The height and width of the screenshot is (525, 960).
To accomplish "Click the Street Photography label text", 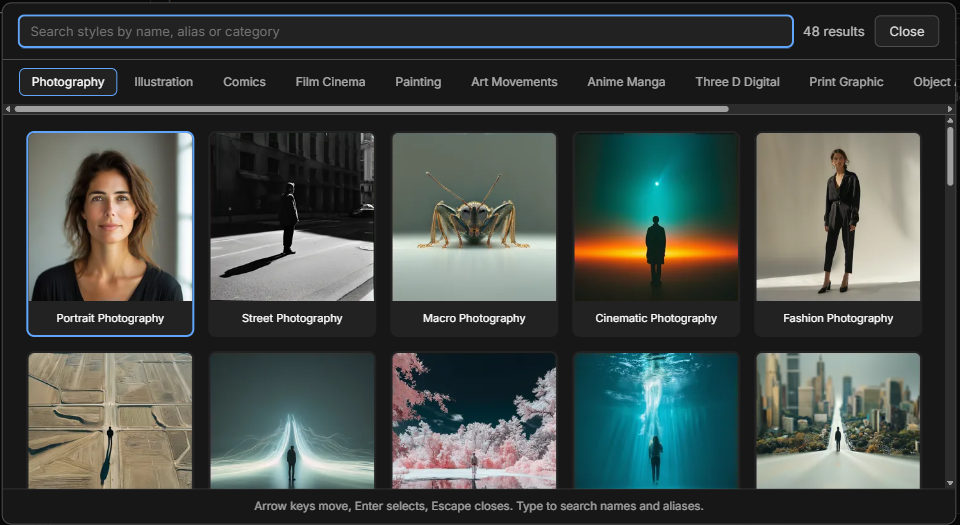I will tap(292, 318).
